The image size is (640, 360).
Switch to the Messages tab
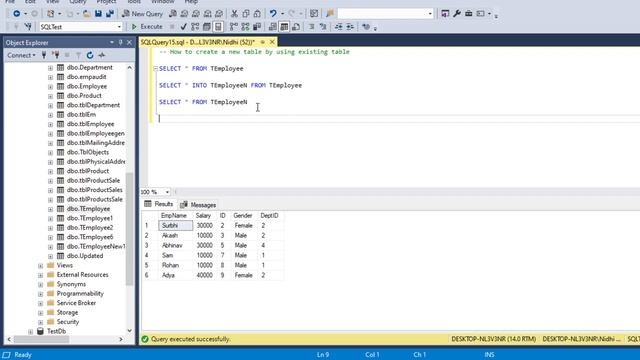[x=198, y=204]
